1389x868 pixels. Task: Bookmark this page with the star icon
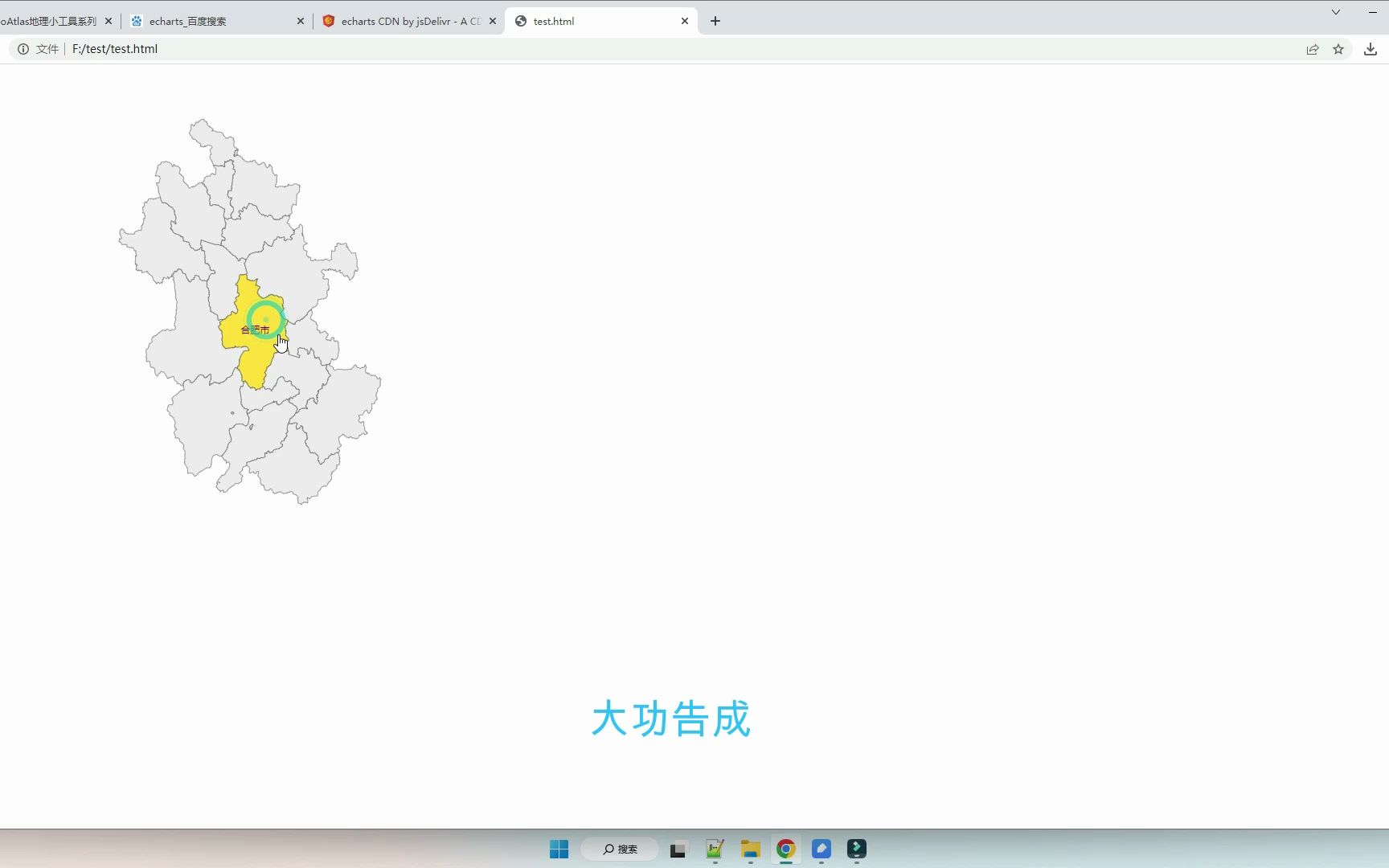click(1338, 49)
